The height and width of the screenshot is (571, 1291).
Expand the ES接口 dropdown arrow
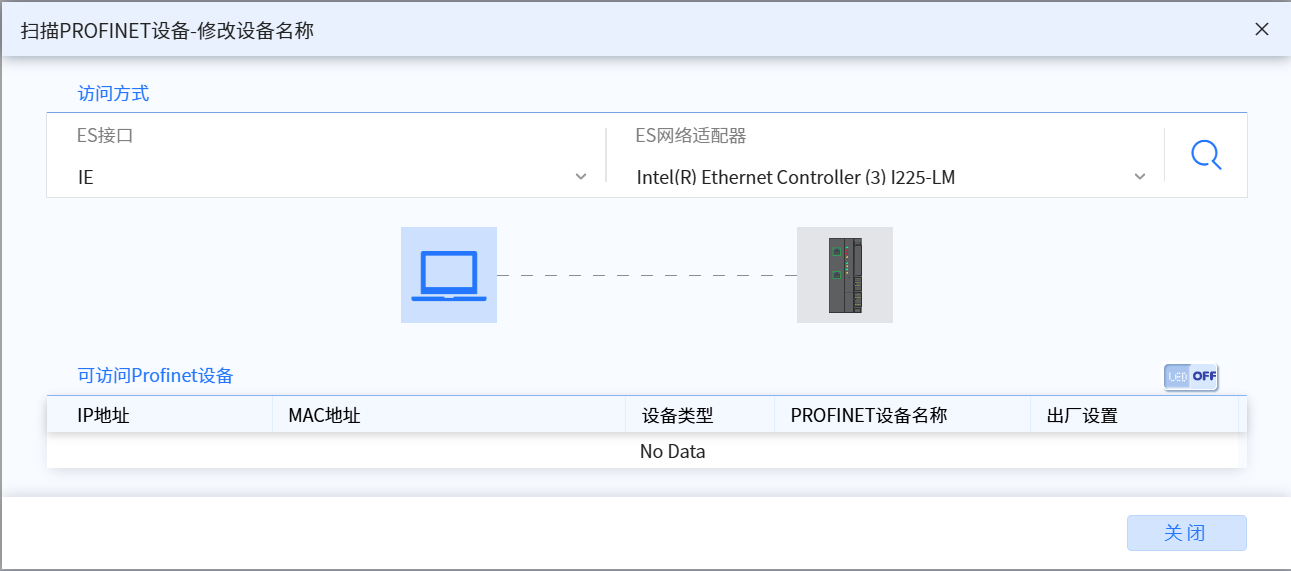tap(581, 177)
